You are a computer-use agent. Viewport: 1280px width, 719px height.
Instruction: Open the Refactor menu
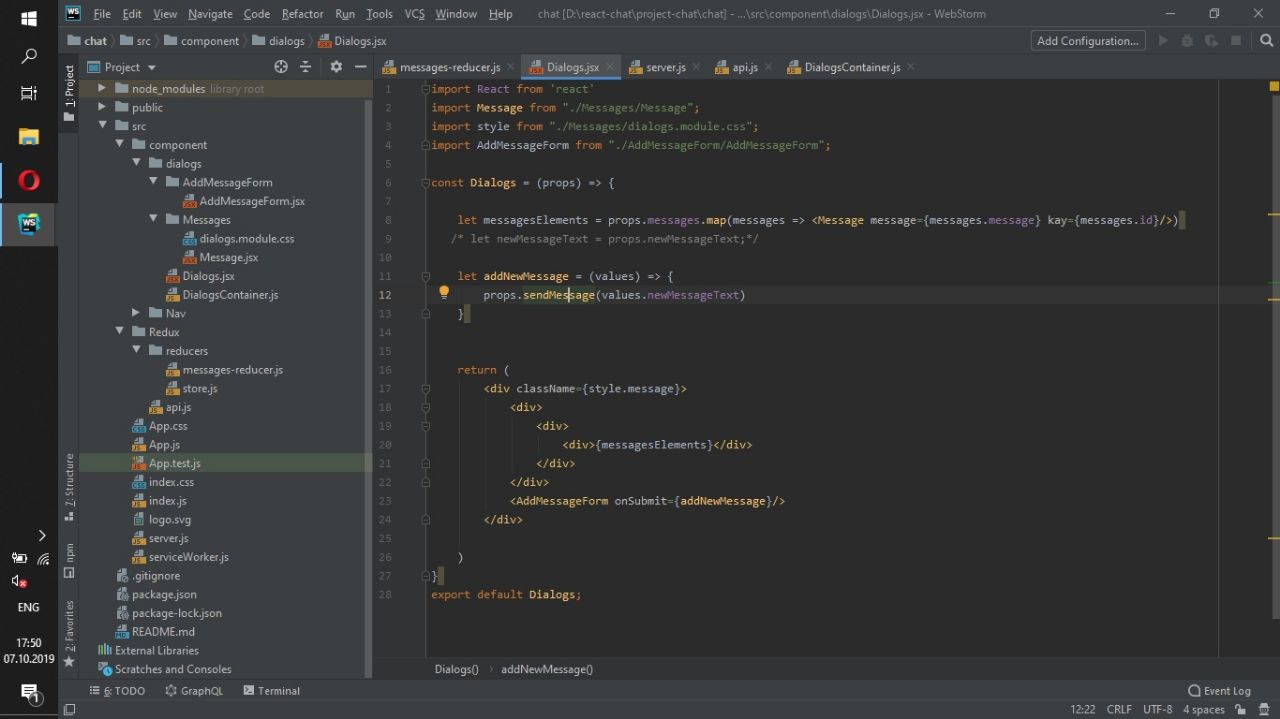point(302,14)
